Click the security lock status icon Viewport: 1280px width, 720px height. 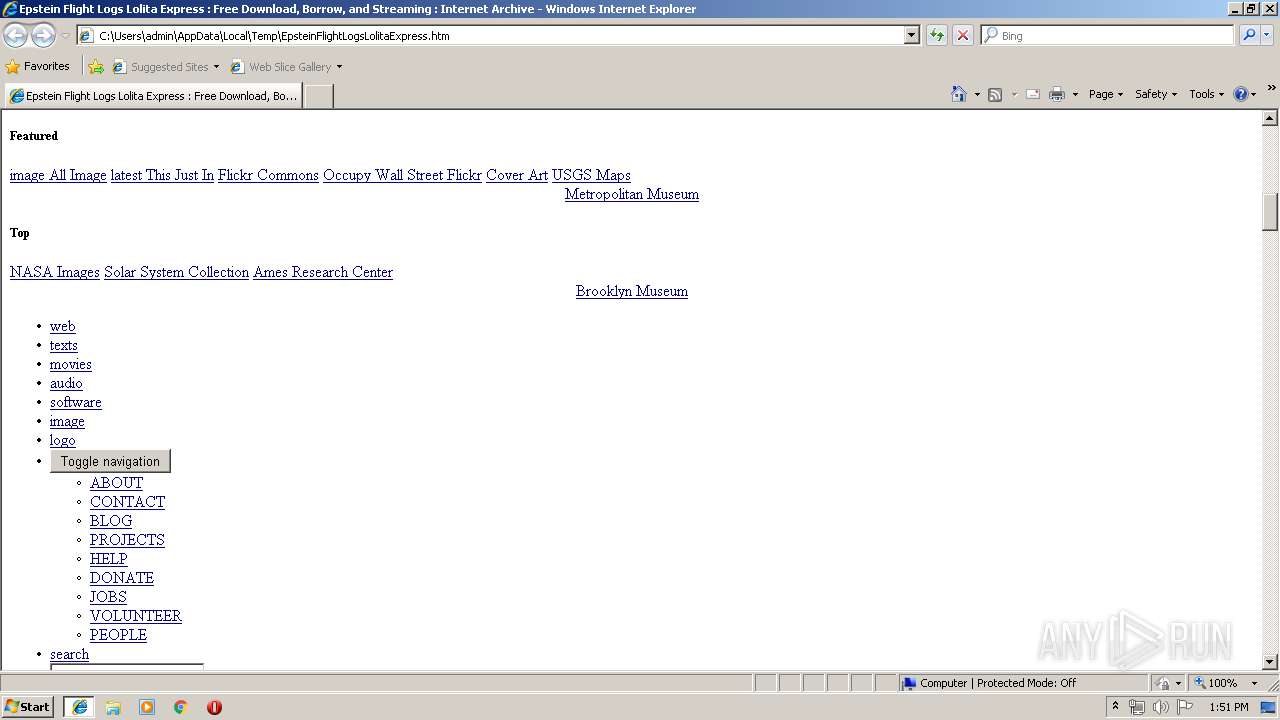[1163, 683]
